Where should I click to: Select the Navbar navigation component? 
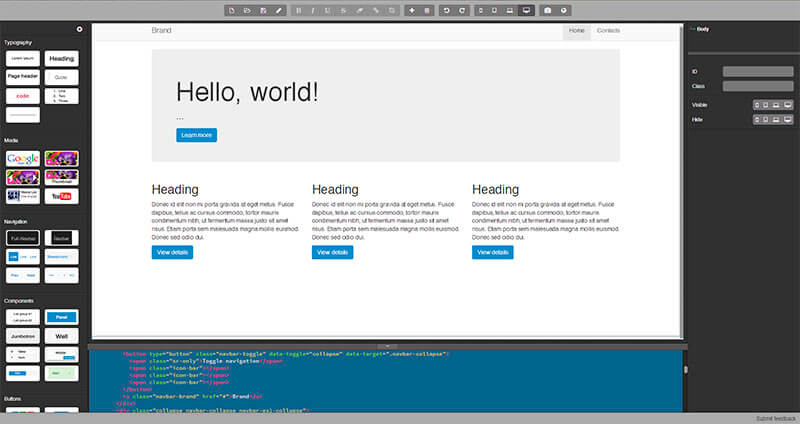coord(61,238)
